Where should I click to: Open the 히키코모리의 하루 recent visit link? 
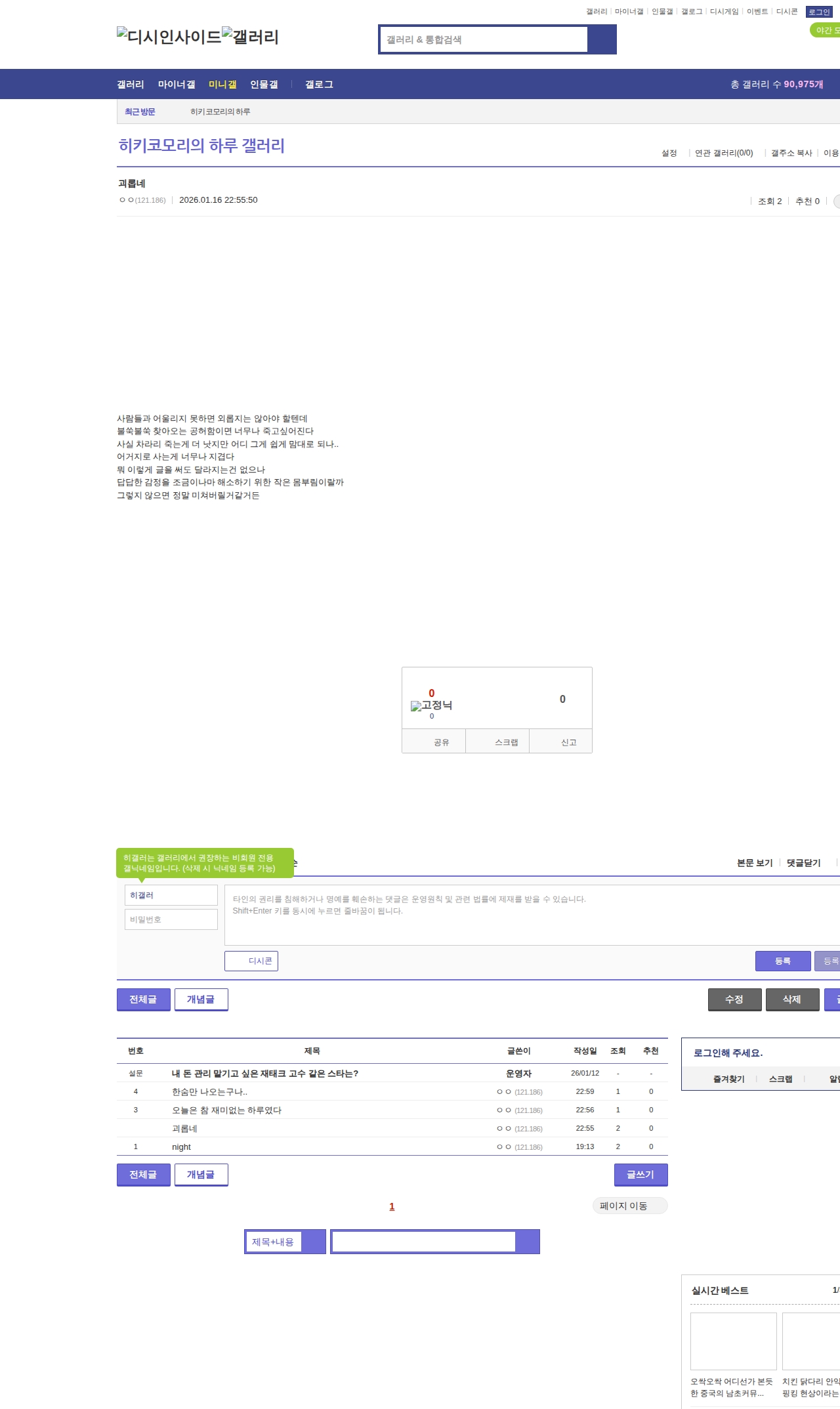coord(220,112)
